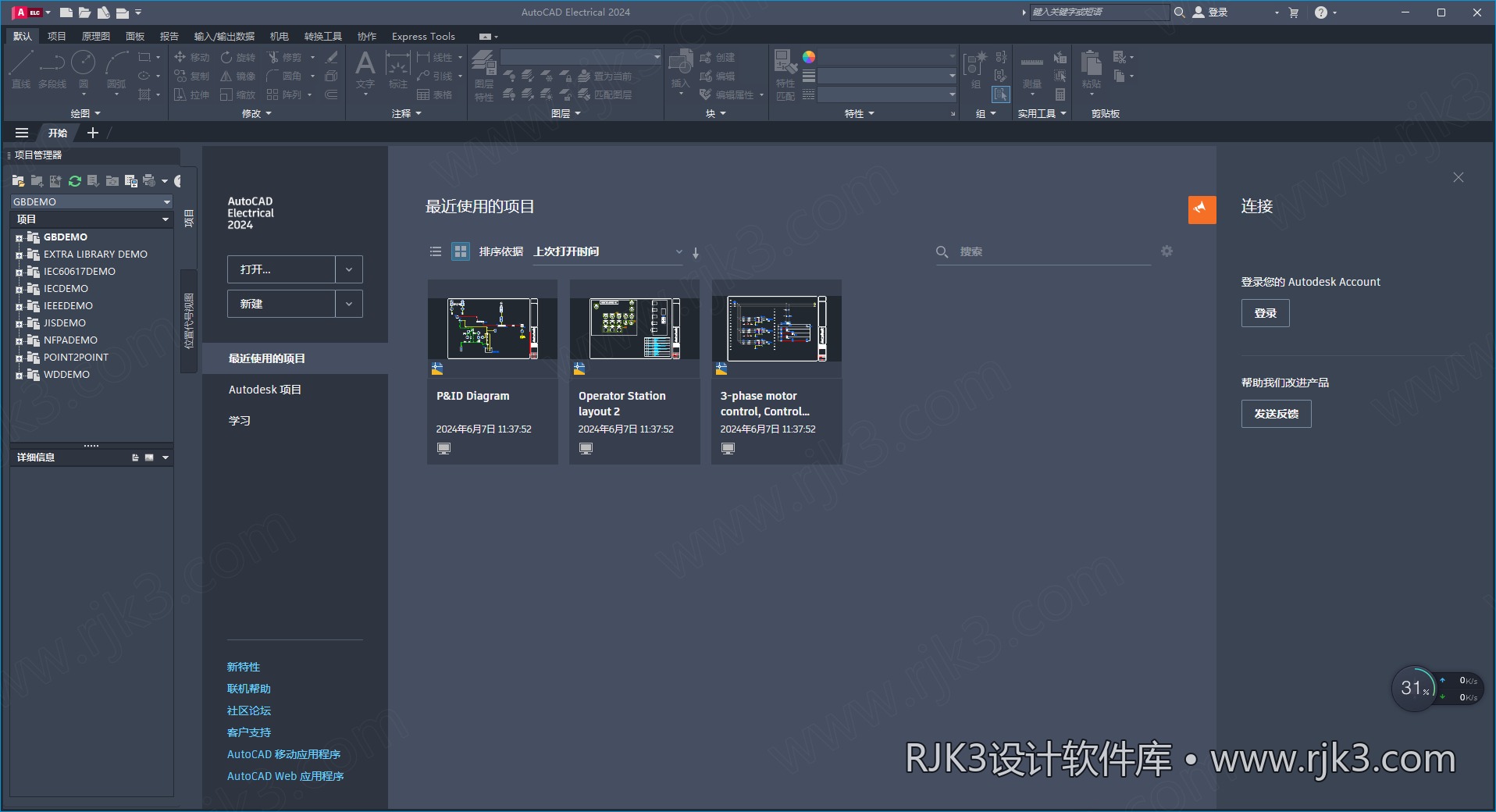Insert a Table (表格)
The width and height of the screenshot is (1496, 812).
pyautogui.click(x=434, y=94)
